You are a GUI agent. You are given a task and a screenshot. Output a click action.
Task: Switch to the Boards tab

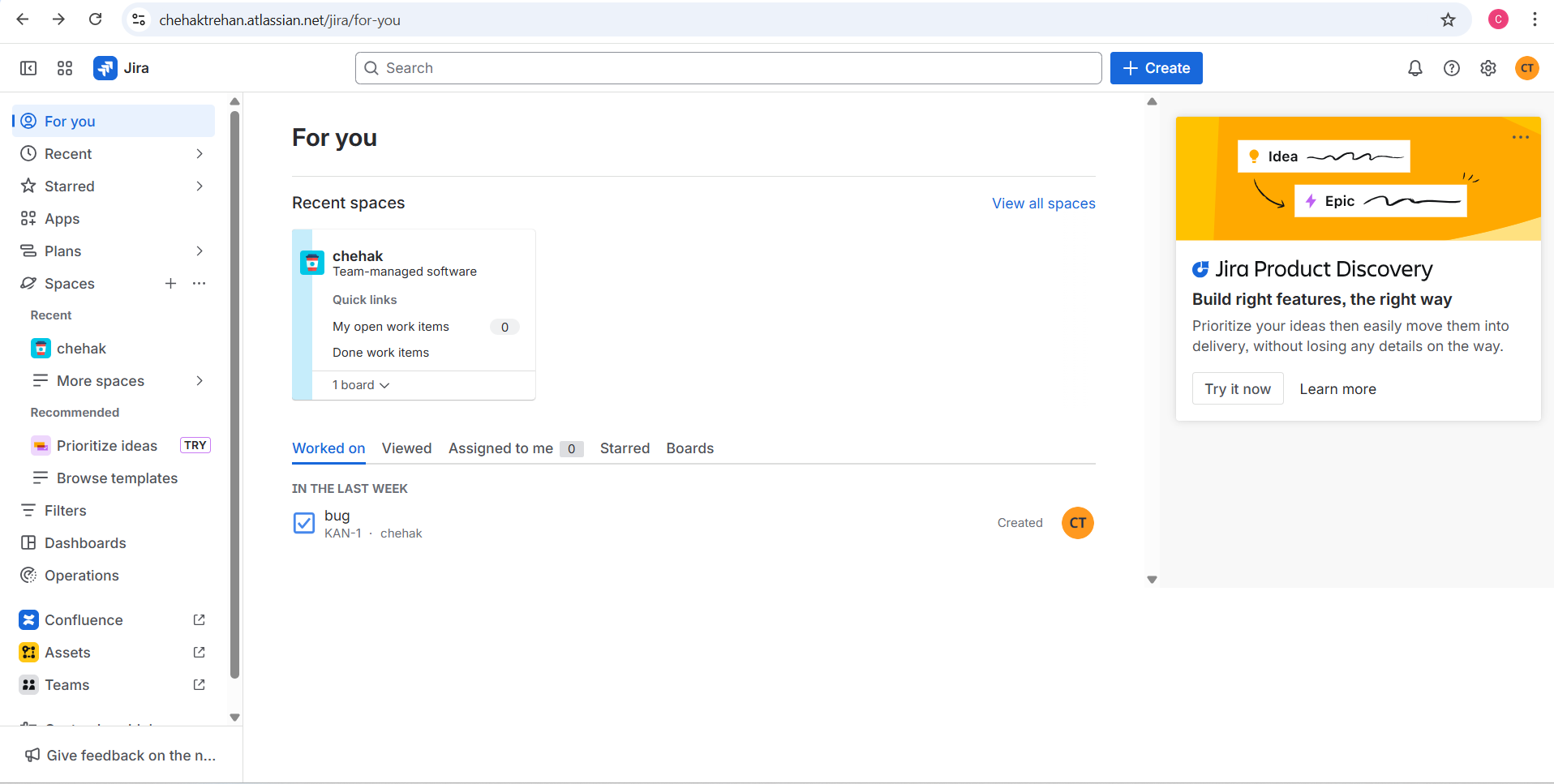(690, 448)
